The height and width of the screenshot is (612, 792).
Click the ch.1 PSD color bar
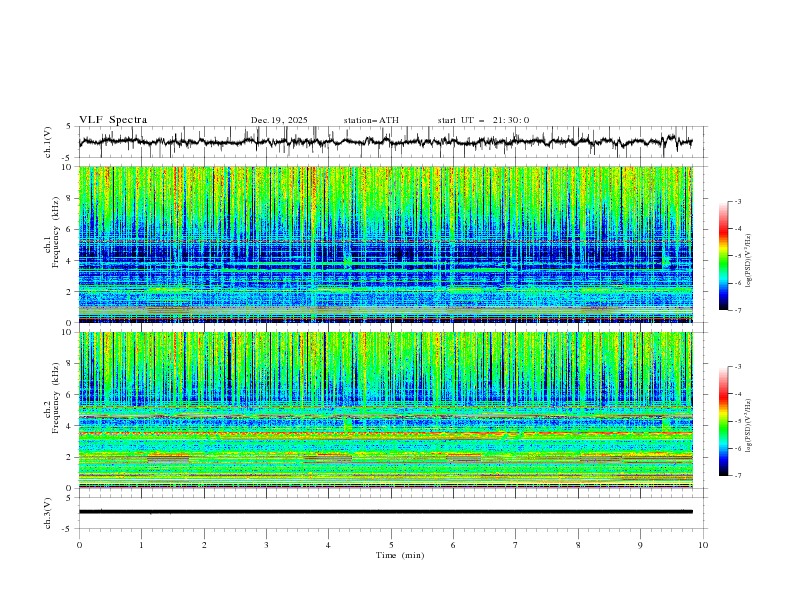(x=724, y=256)
